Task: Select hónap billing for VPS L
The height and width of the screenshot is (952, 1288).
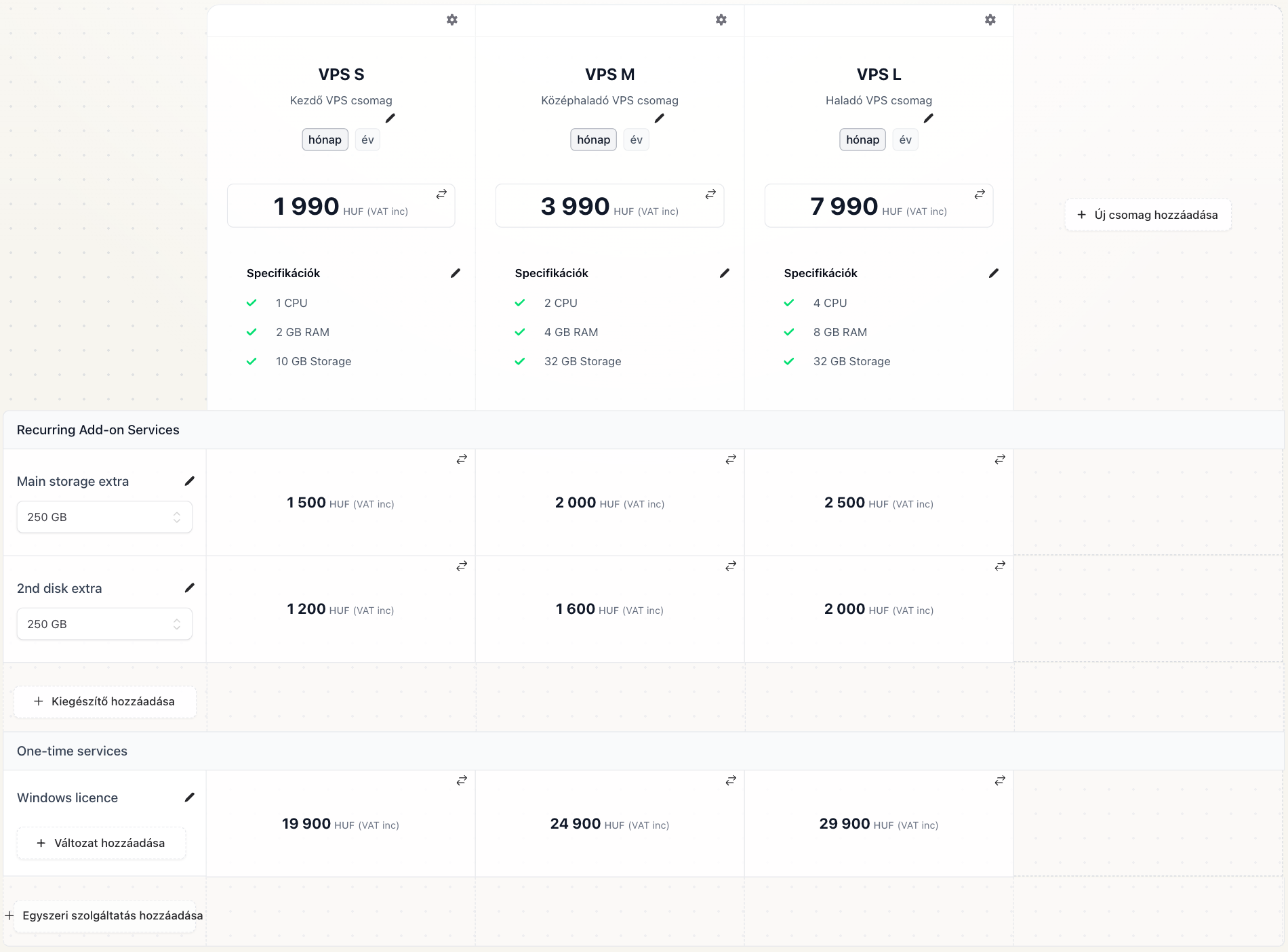Action: (x=863, y=140)
